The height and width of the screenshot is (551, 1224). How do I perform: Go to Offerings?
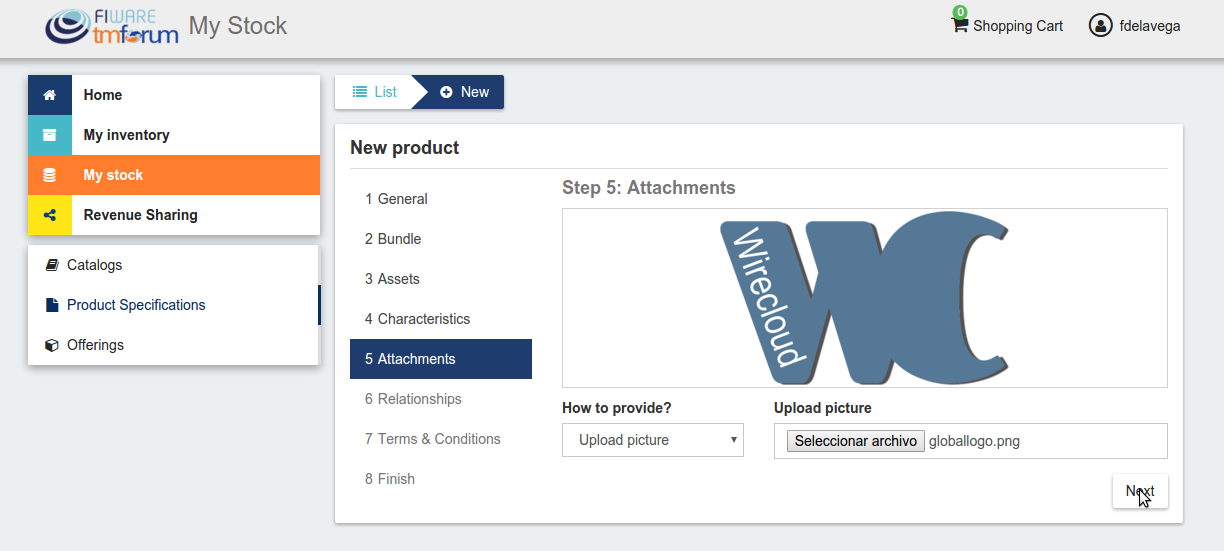click(x=173, y=345)
